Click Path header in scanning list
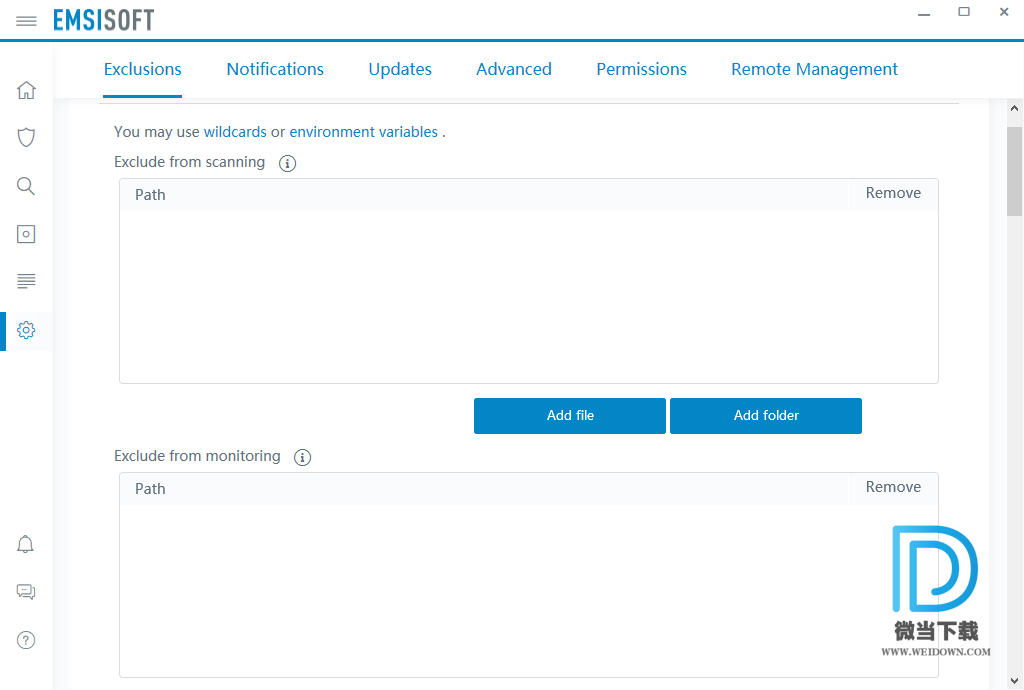Viewport: 1024px width, 690px height. (150, 195)
